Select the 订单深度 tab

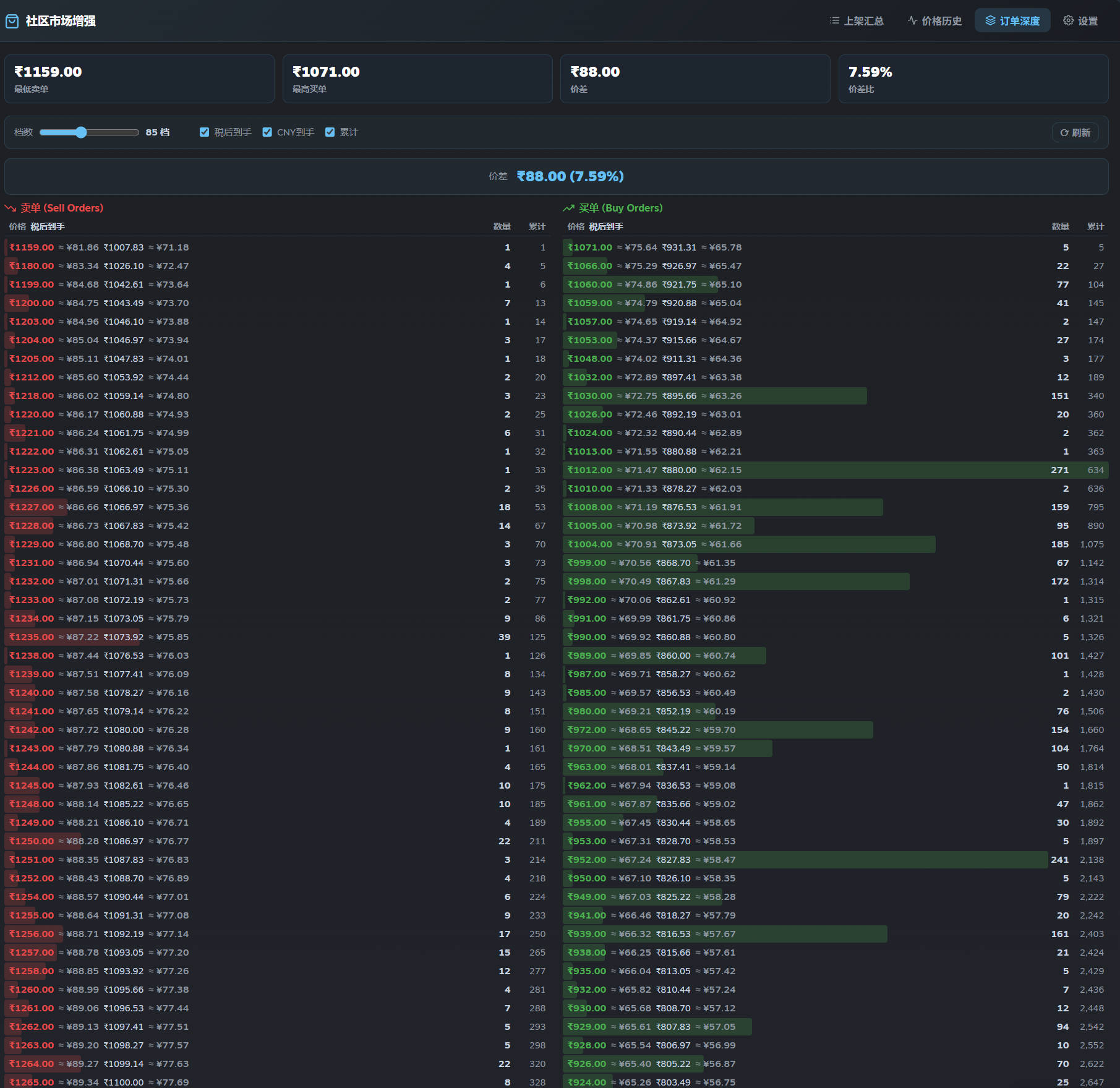click(1012, 21)
